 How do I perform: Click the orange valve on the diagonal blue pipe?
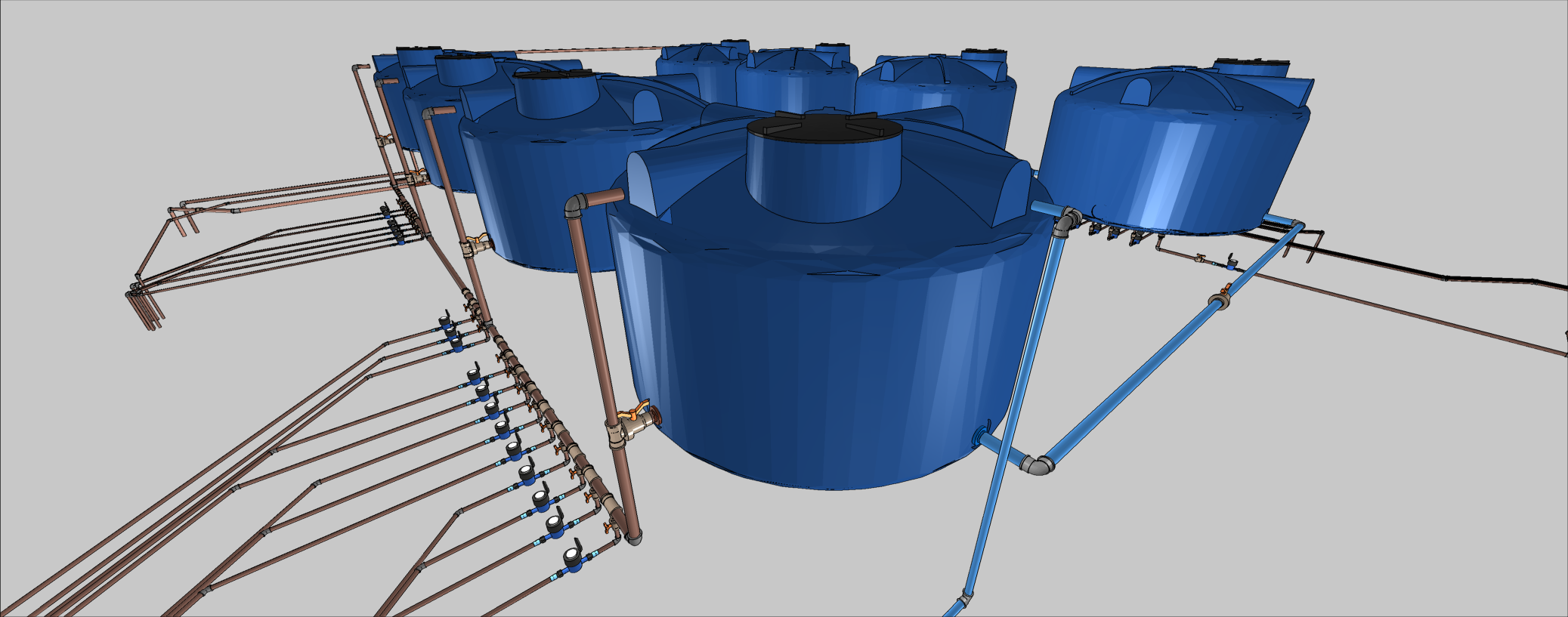pyautogui.click(x=1220, y=298)
